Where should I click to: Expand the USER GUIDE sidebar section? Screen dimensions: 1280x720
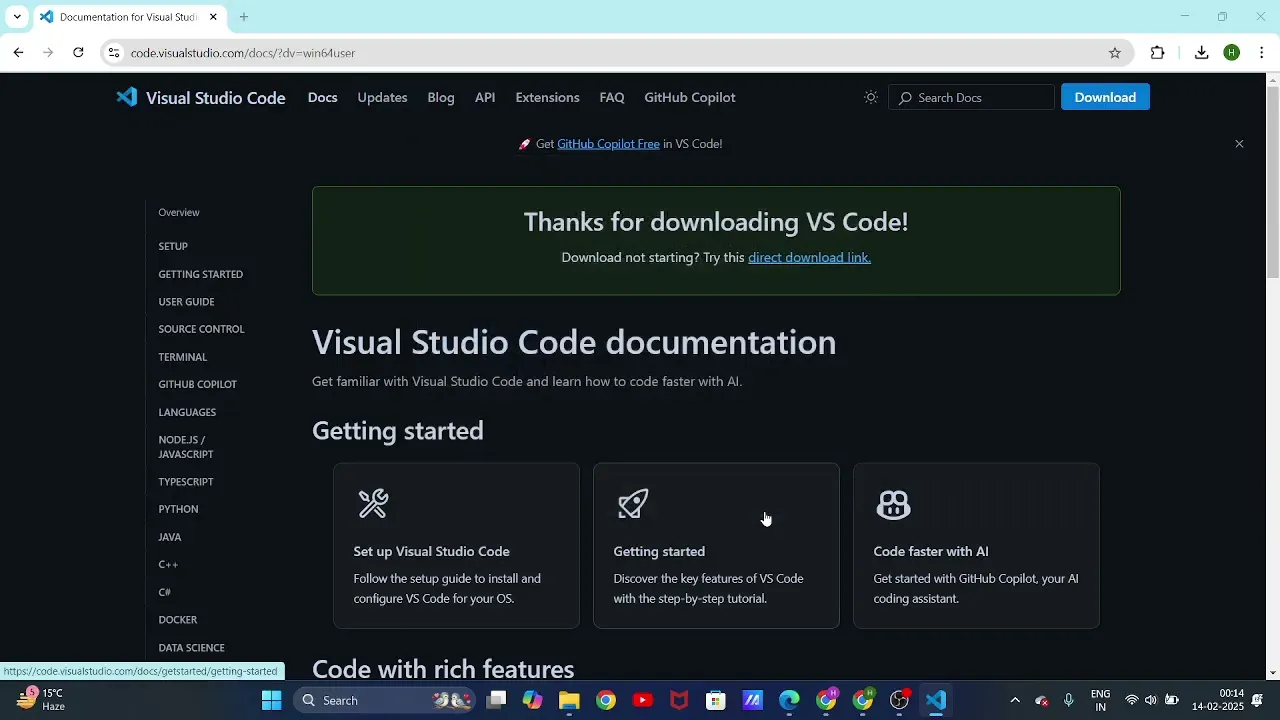click(x=186, y=302)
